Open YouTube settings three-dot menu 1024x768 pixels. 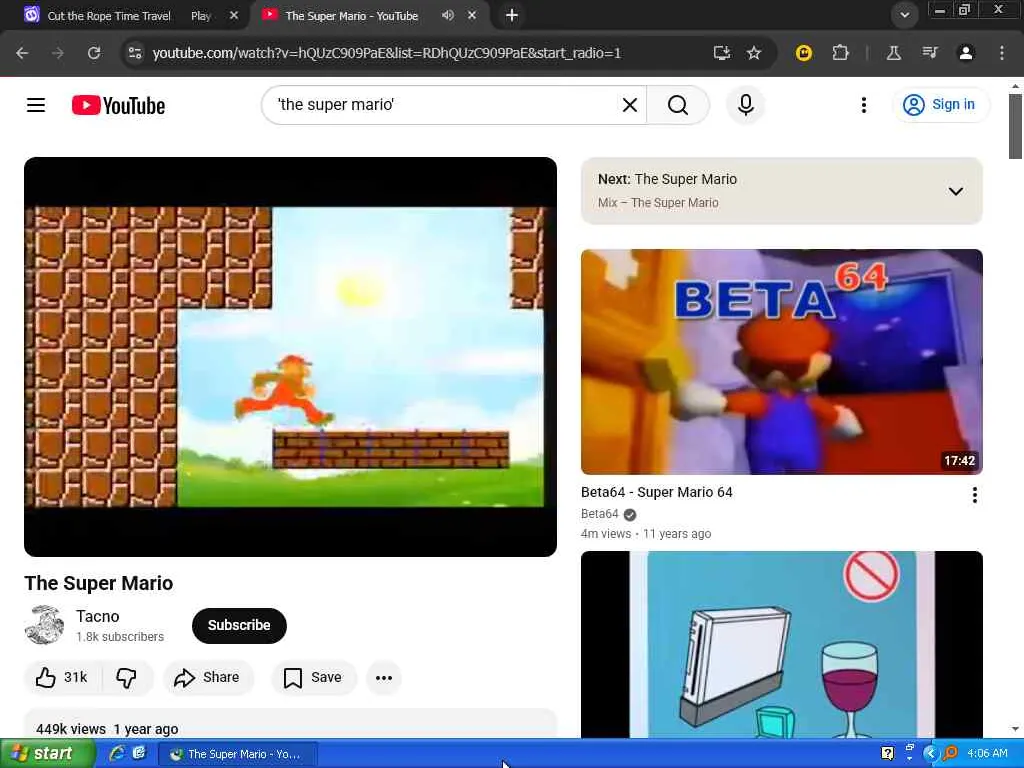[863, 105]
